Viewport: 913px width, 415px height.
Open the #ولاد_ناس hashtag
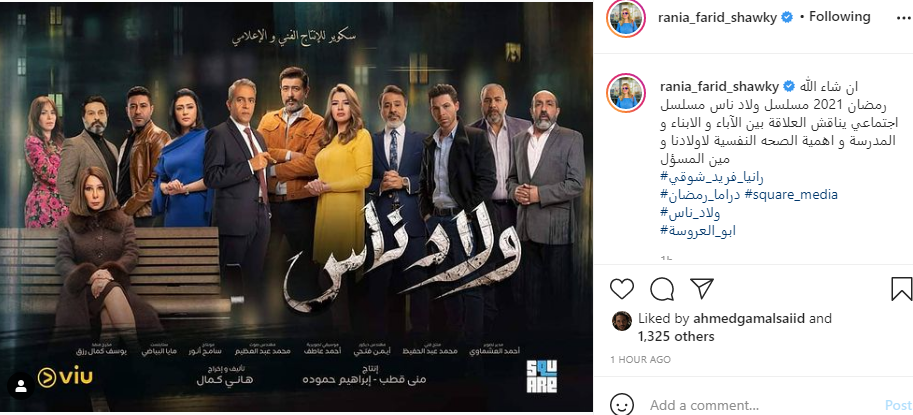click(x=691, y=212)
